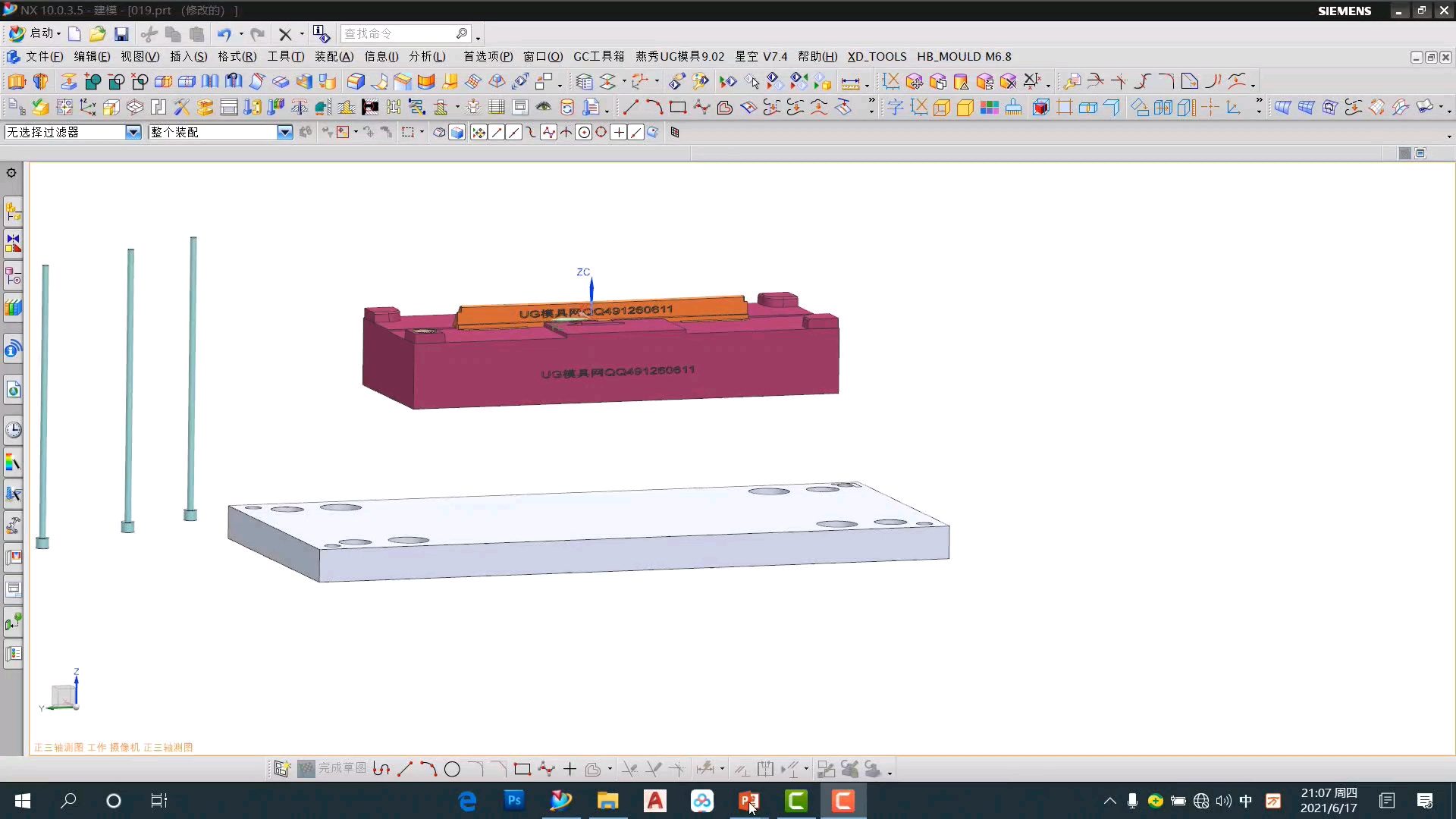
Task: Click the Delete X icon in top toolbar
Action: pos(285,34)
